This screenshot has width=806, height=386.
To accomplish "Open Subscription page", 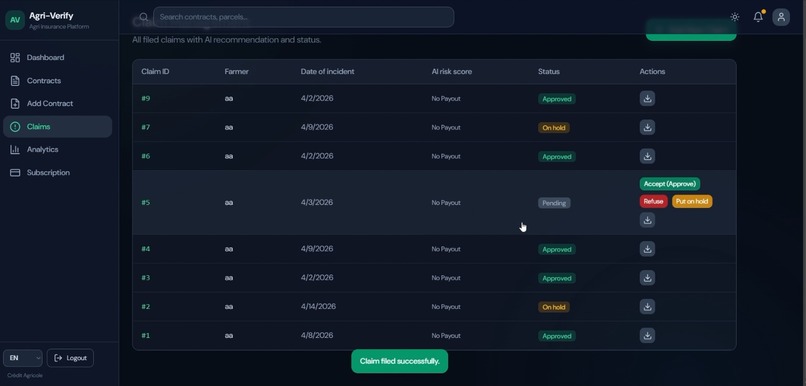I will [58, 173].
